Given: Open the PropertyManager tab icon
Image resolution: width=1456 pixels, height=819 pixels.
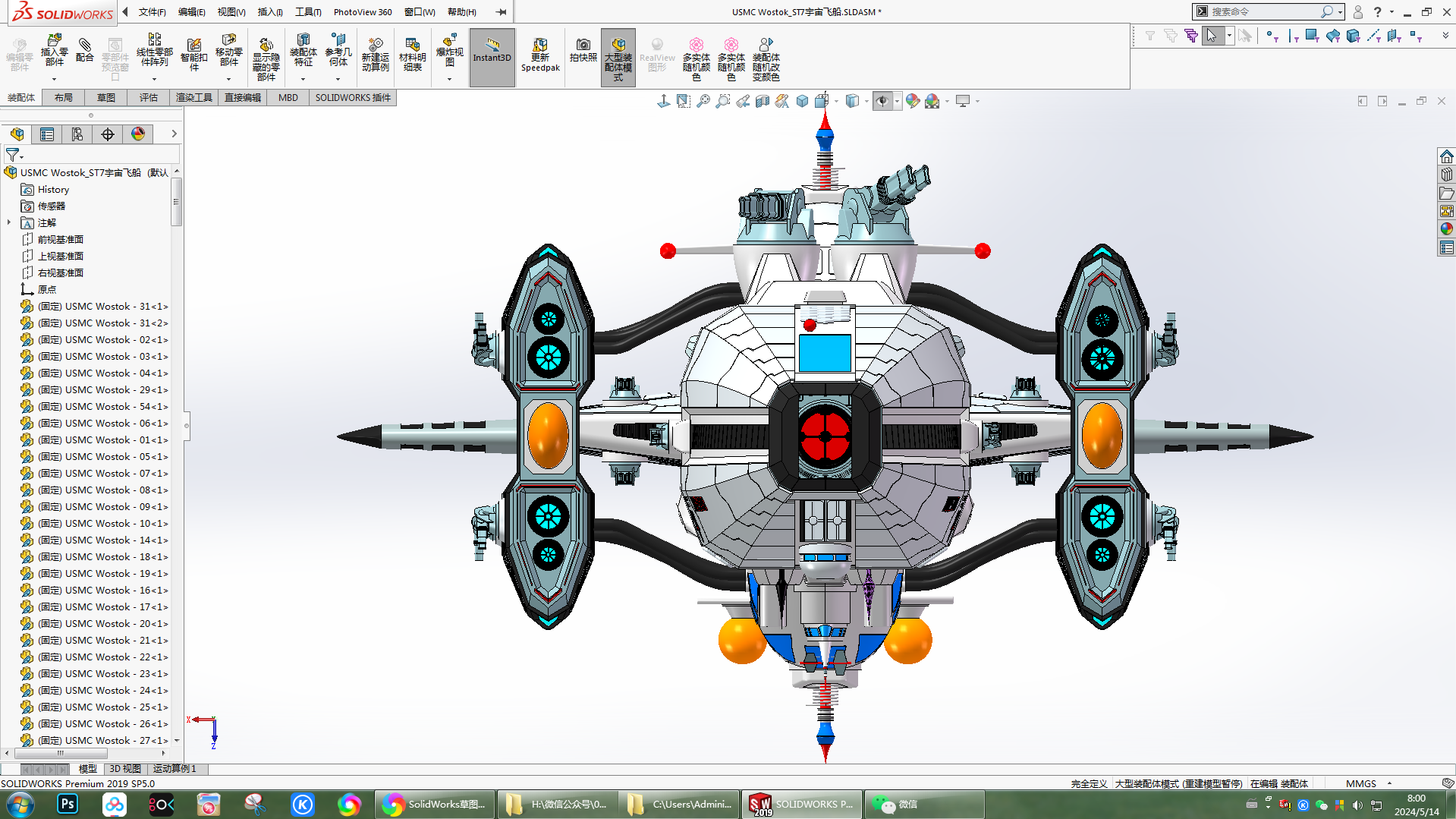Looking at the screenshot, I should tap(47, 134).
